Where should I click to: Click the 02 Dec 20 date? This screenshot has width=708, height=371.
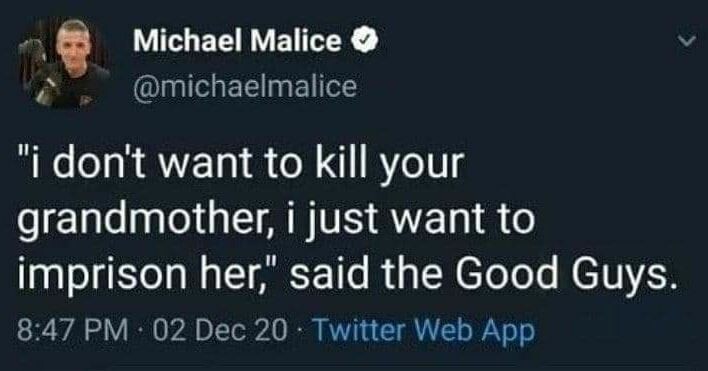[x=220, y=332]
